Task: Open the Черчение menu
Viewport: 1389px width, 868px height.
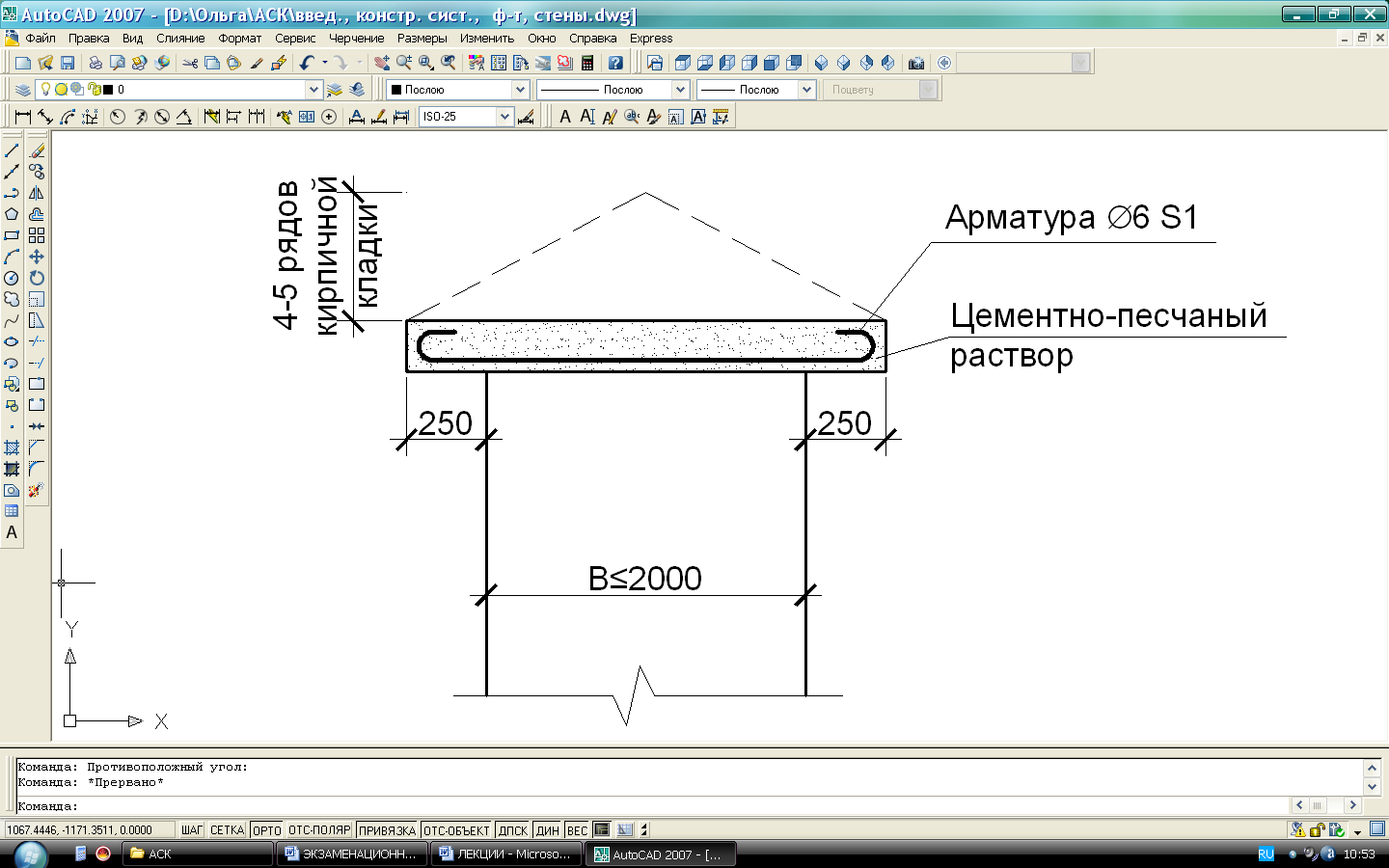Action: [356, 39]
